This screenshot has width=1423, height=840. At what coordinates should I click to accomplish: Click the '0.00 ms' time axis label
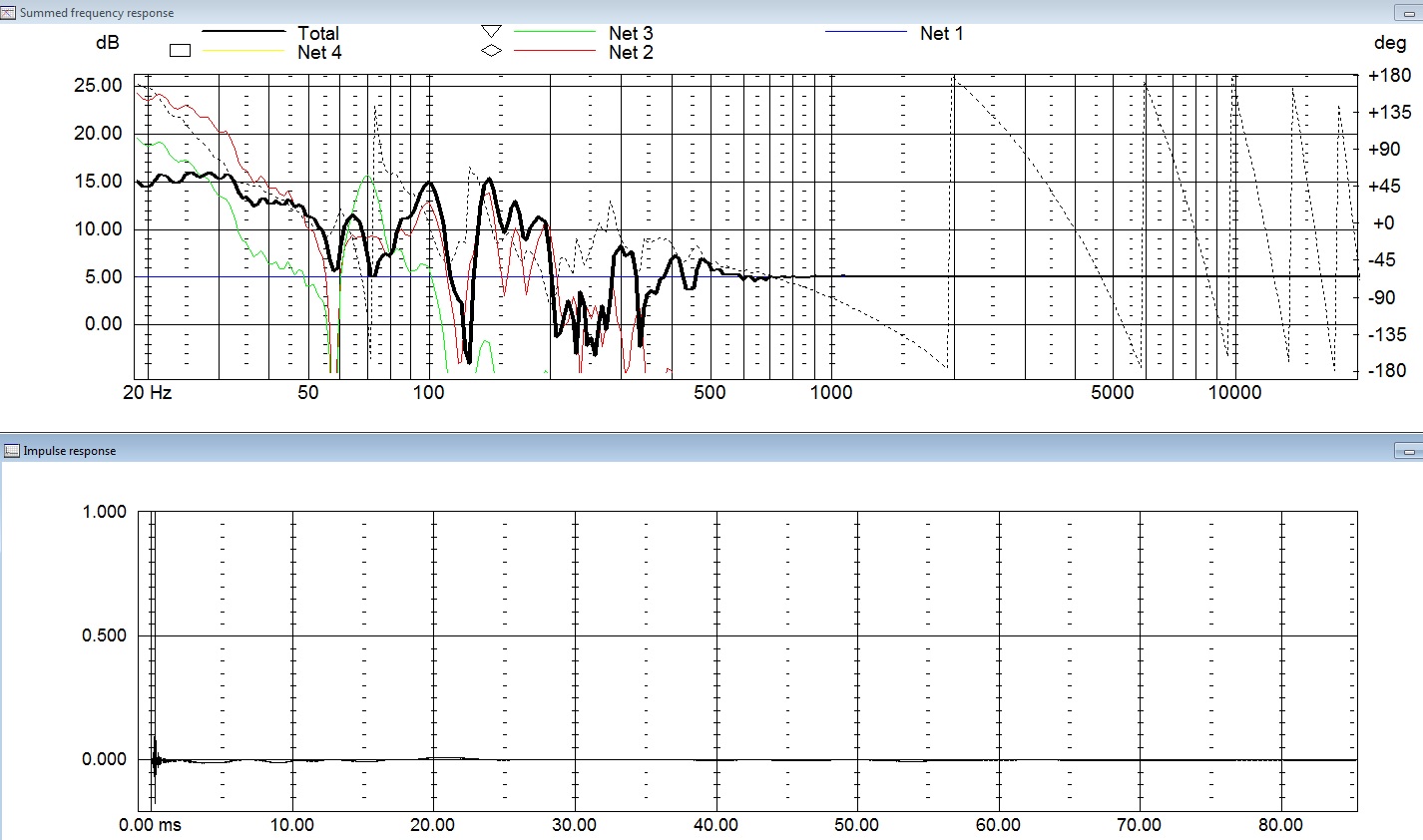(x=151, y=825)
